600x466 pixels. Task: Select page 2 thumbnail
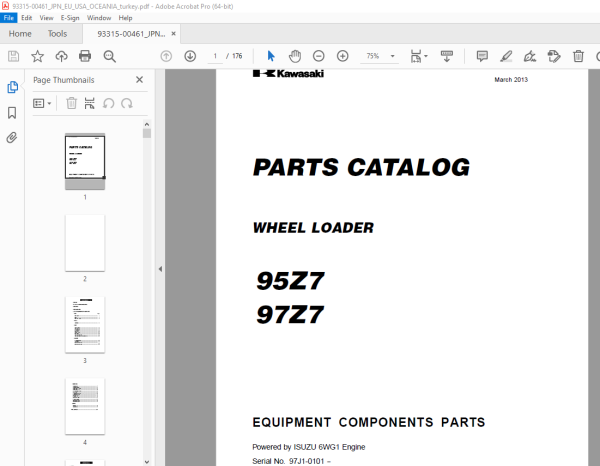coord(85,243)
